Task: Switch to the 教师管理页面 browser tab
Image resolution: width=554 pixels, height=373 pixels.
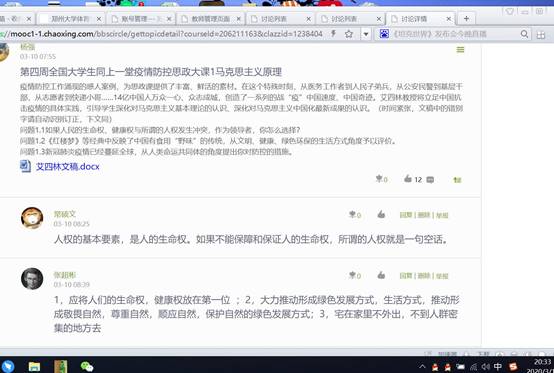Action: point(210,19)
